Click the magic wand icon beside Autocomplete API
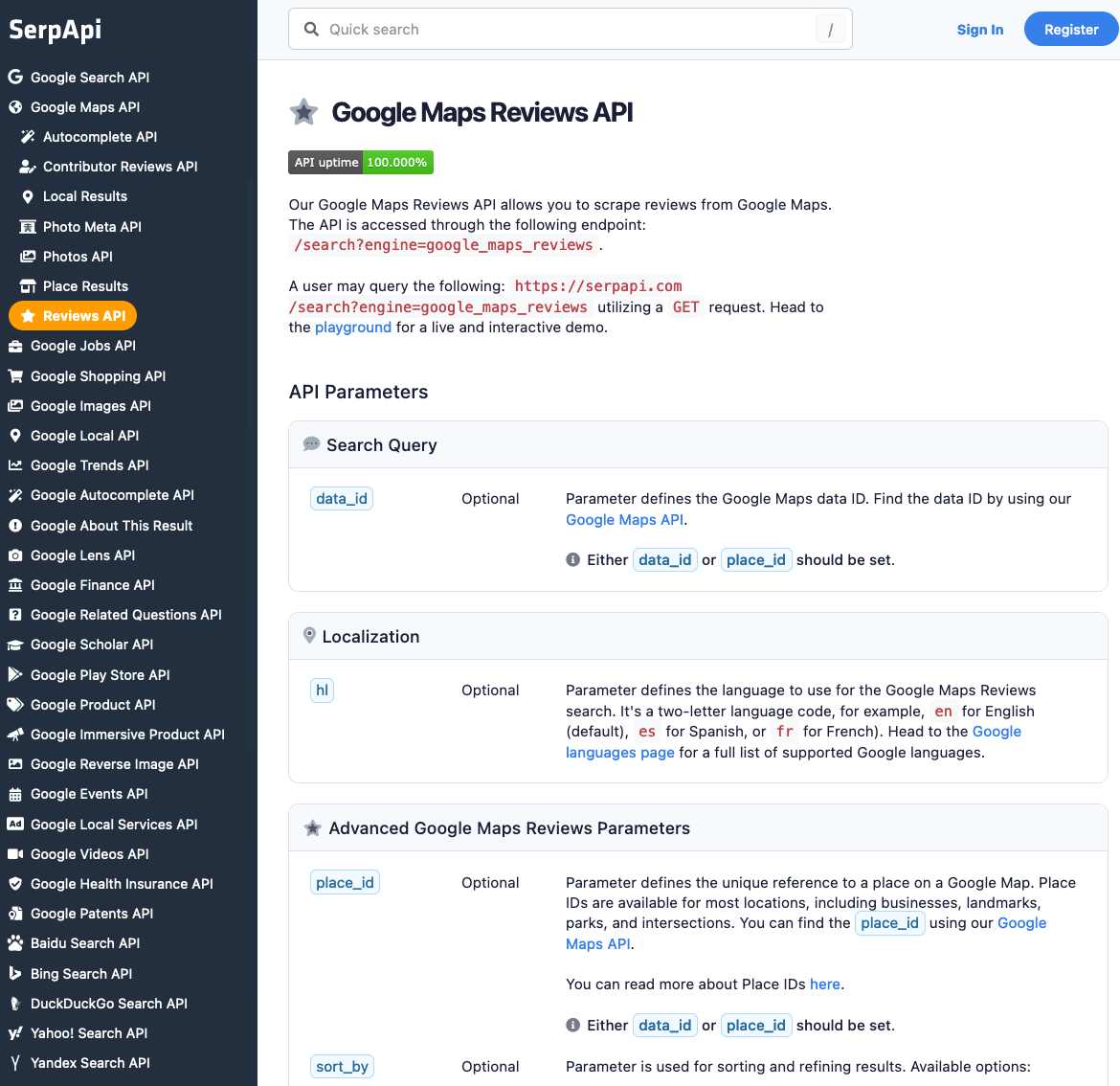 [x=28, y=136]
